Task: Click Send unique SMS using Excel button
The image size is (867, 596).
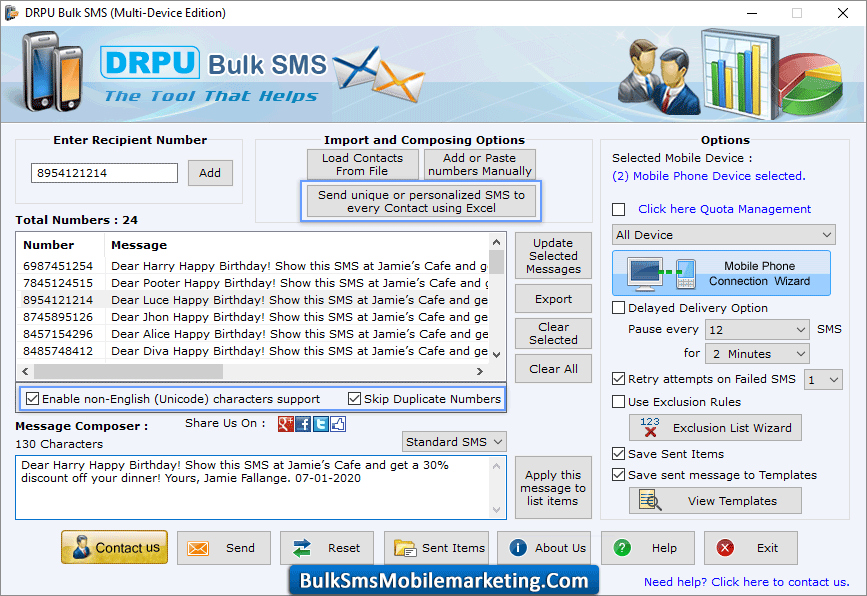Action: (x=421, y=201)
